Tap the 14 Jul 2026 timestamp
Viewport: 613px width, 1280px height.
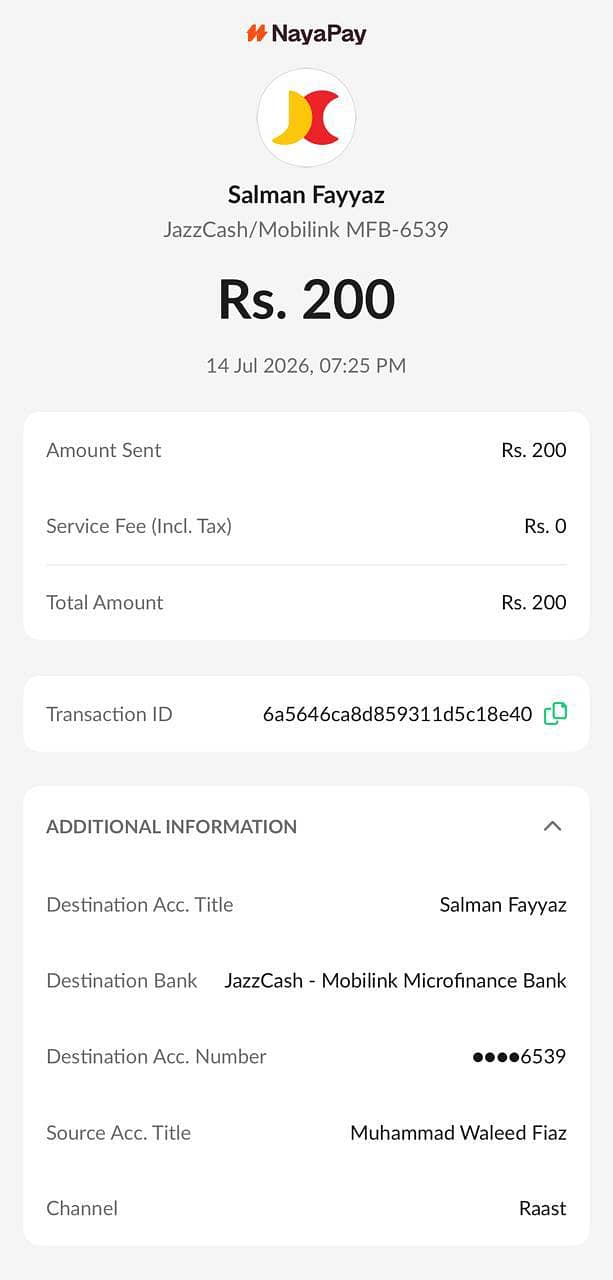pyautogui.click(x=306, y=366)
